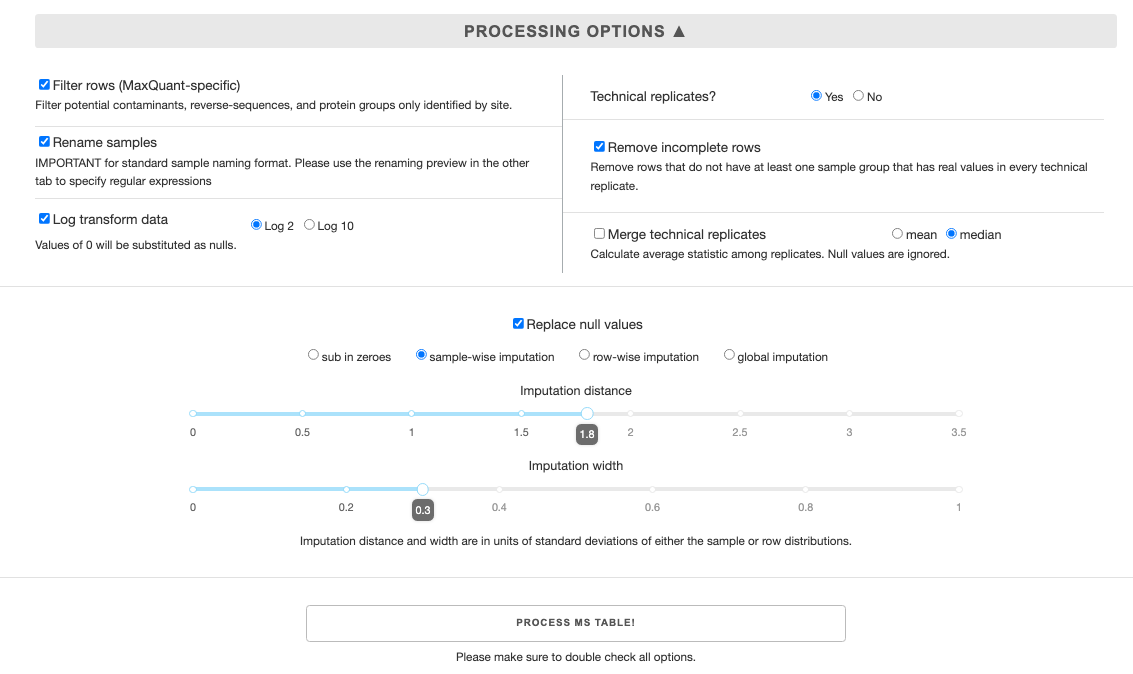The width and height of the screenshot is (1133, 674).
Task: Toggle Replace null values checkbox
Action: tap(518, 324)
